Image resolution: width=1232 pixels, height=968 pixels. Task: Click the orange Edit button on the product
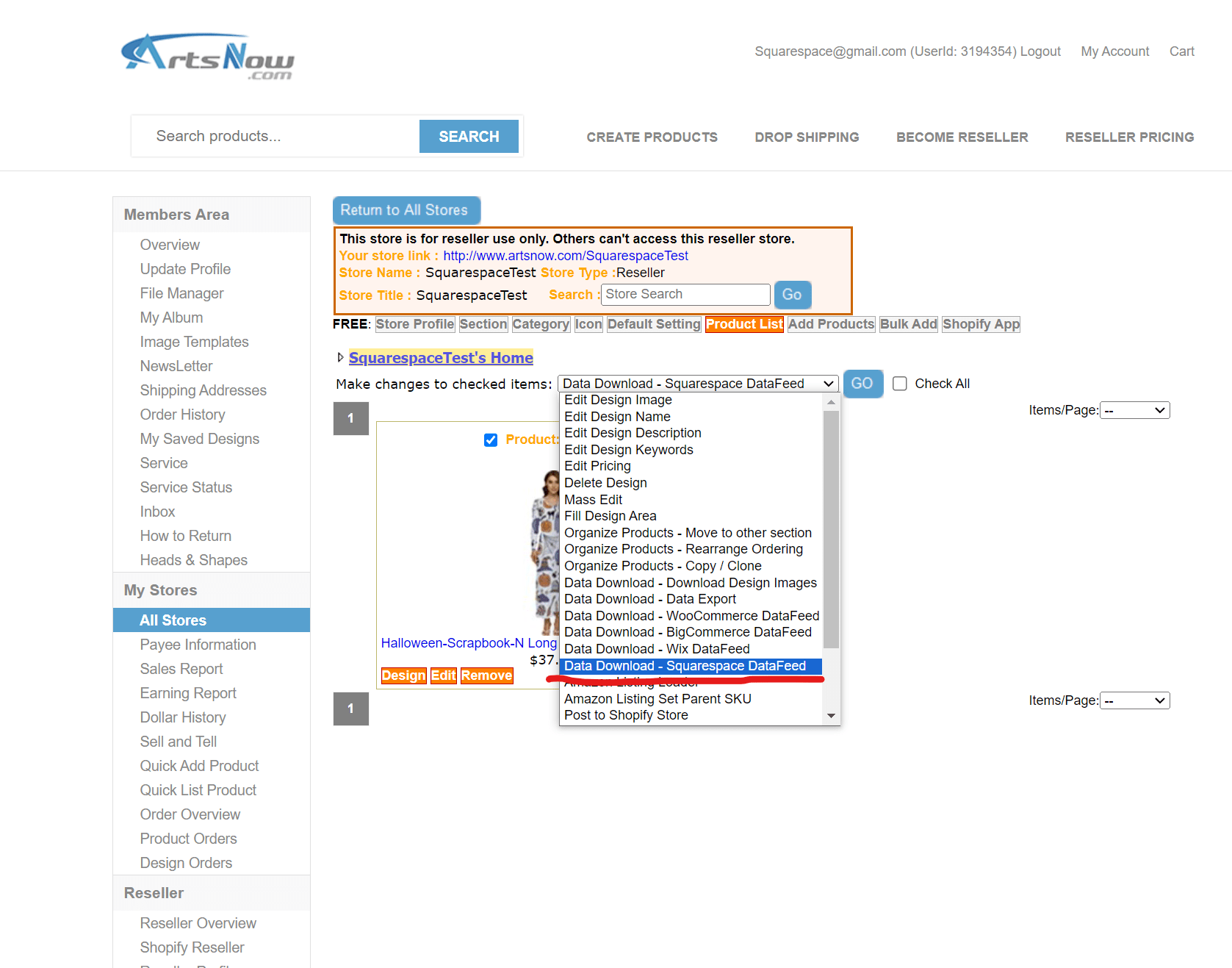click(x=443, y=675)
